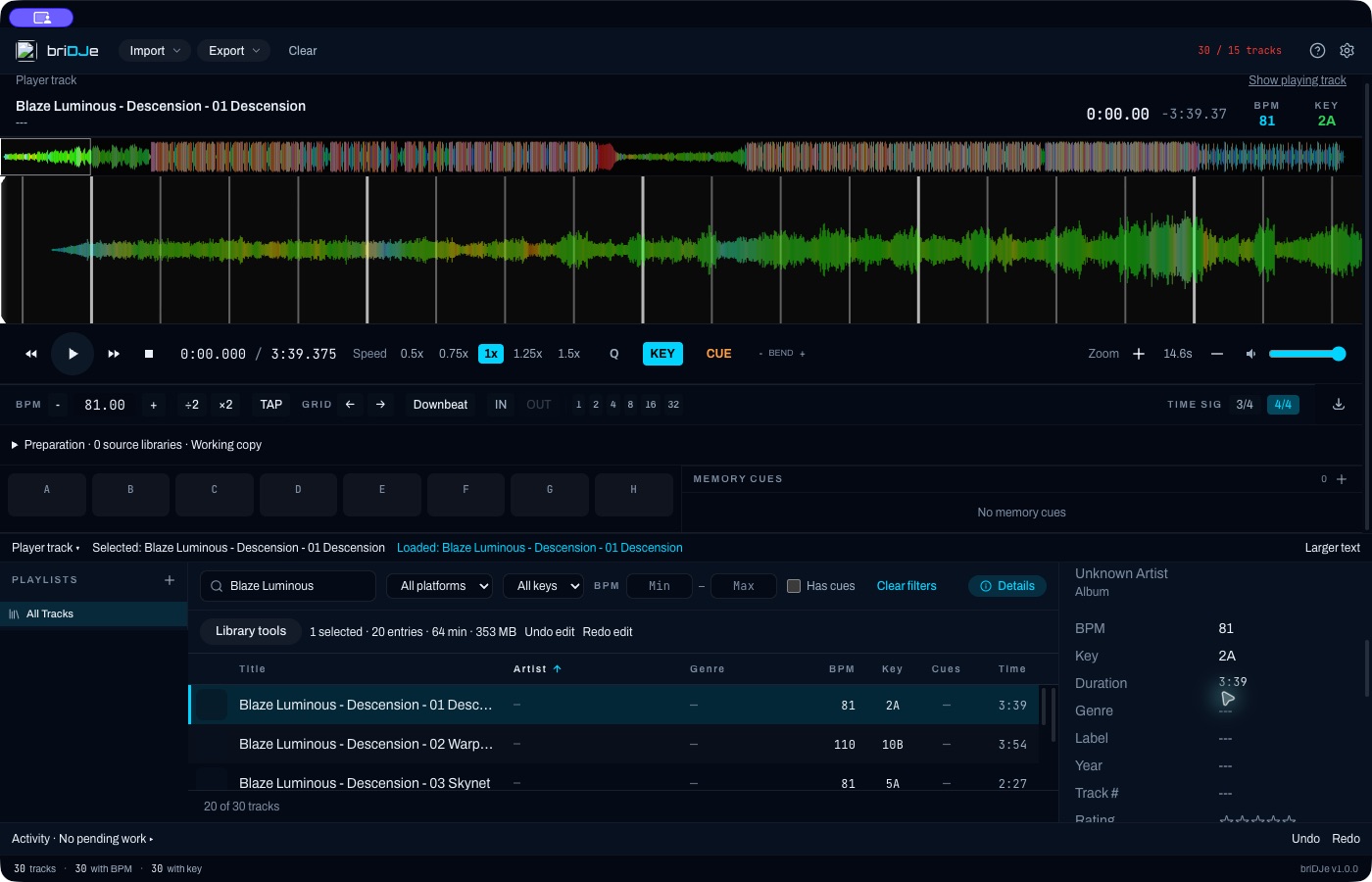1372x882 pixels.
Task: Open the Export dropdown menu
Action: [x=234, y=51]
